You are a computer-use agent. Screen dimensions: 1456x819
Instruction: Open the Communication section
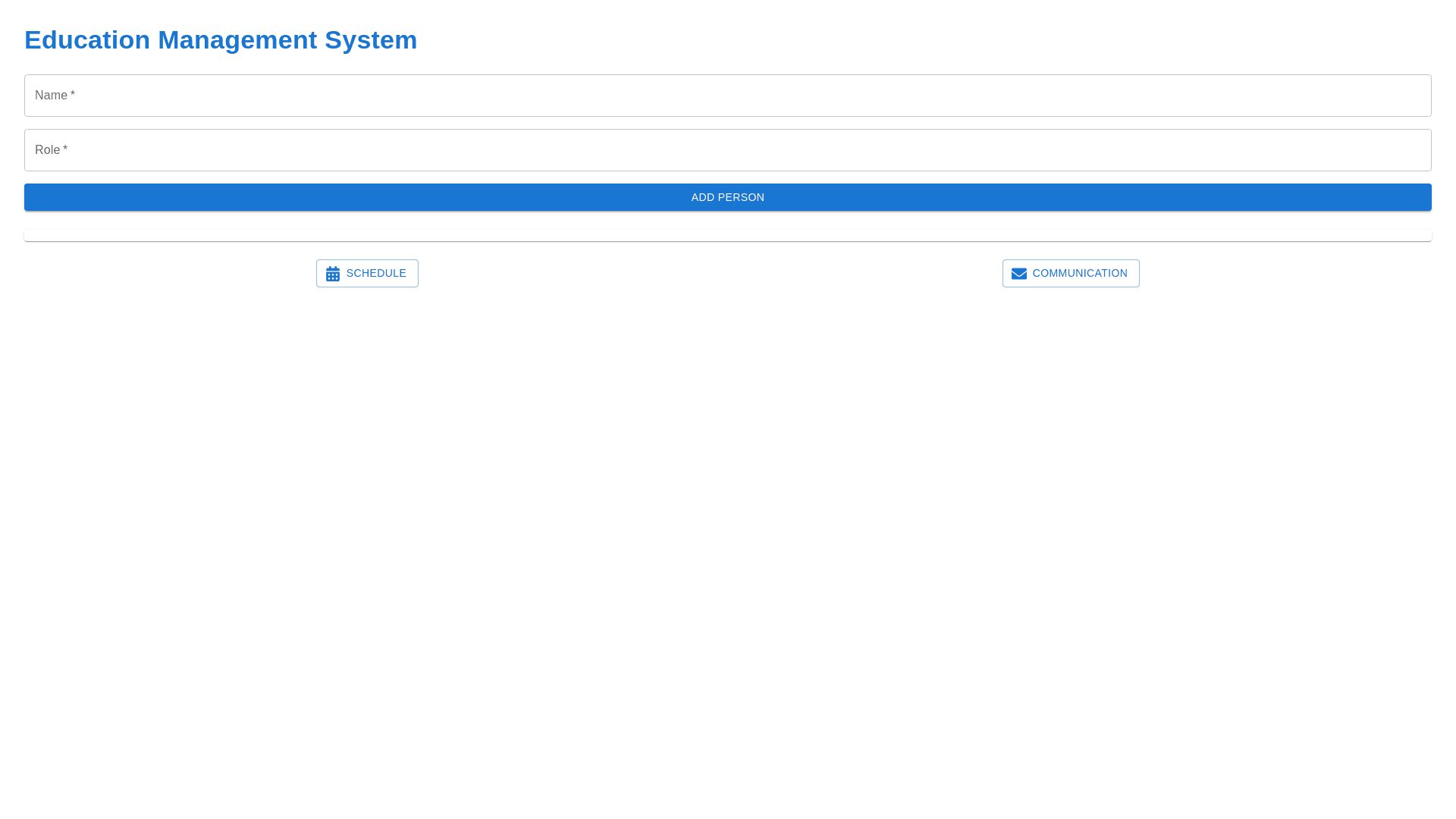click(1070, 273)
